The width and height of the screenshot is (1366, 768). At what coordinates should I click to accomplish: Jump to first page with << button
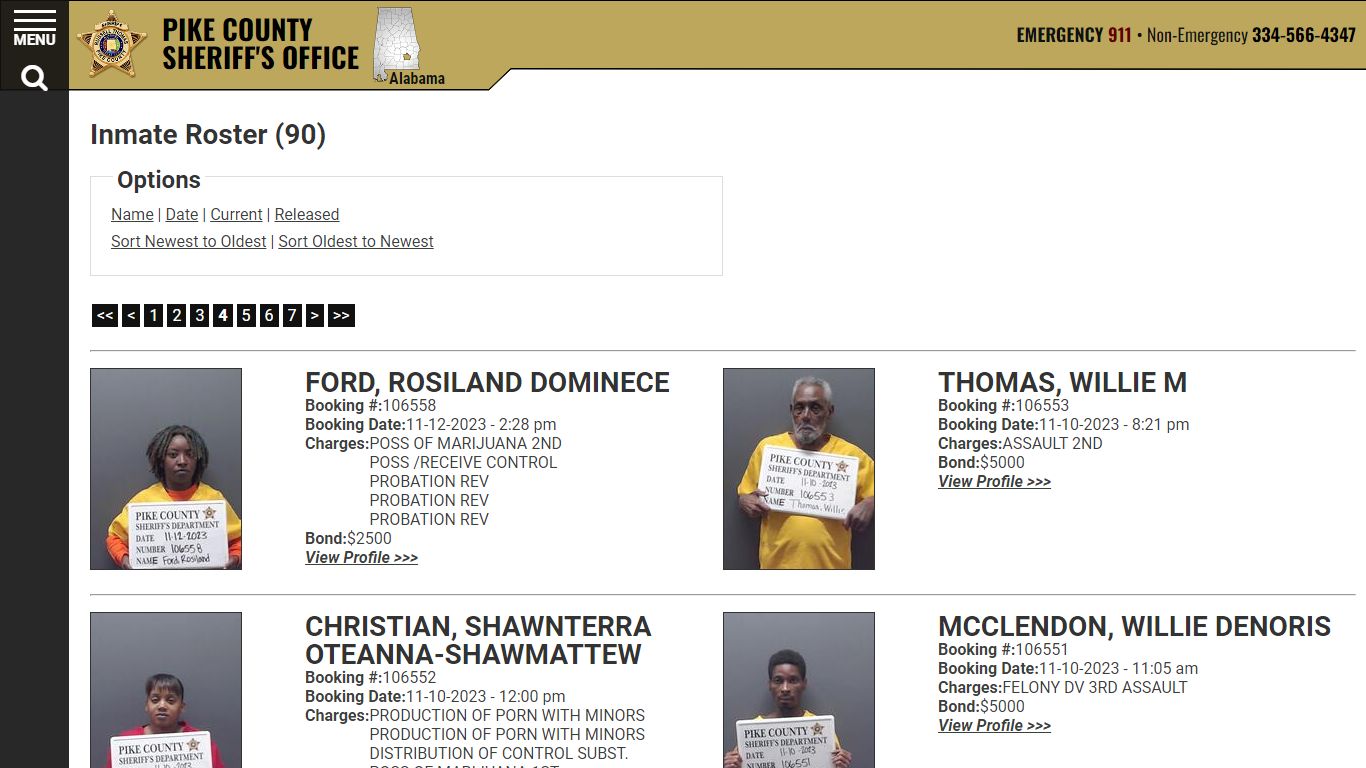[105, 316]
